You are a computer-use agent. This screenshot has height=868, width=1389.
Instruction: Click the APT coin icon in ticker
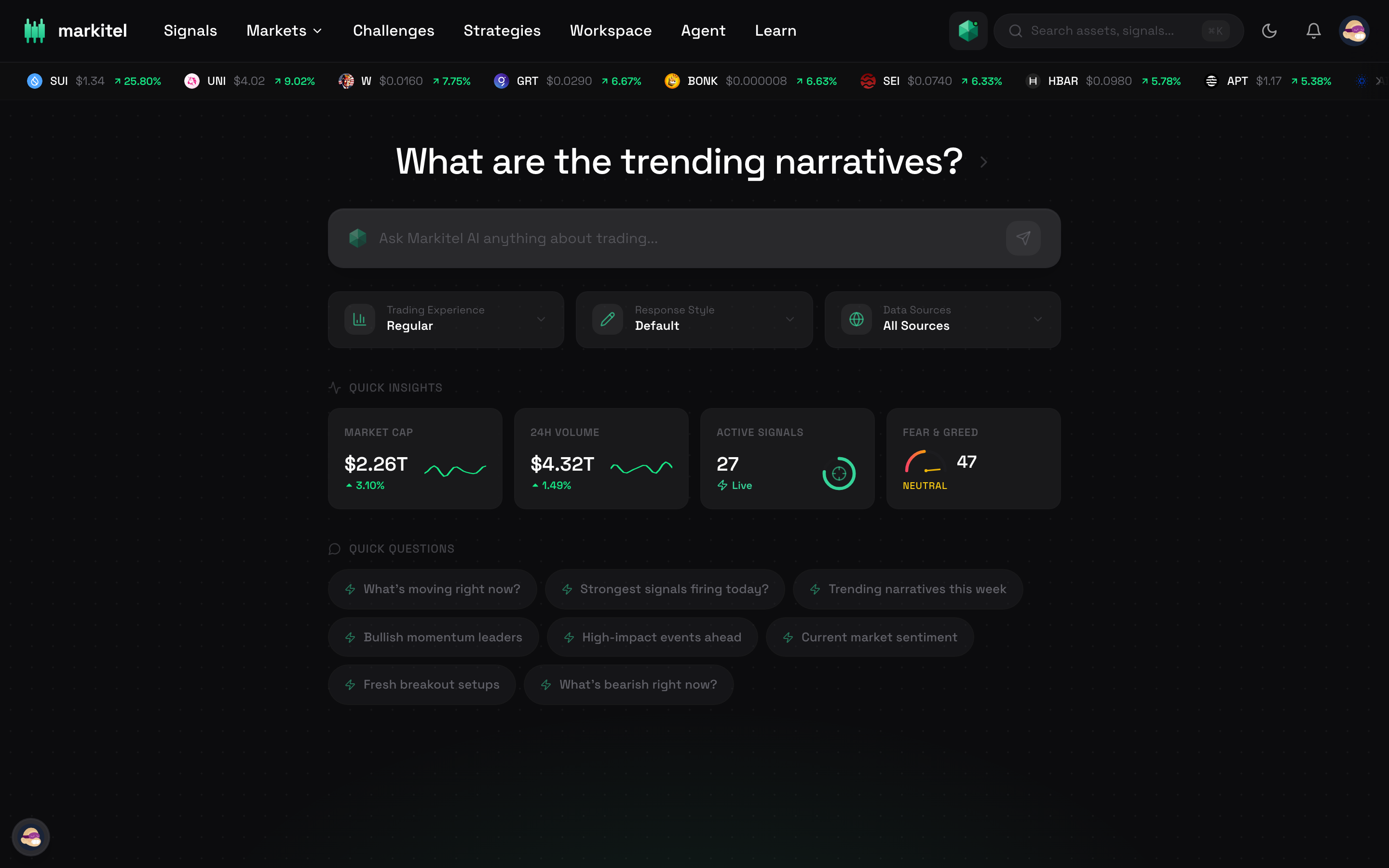(1211, 81)
